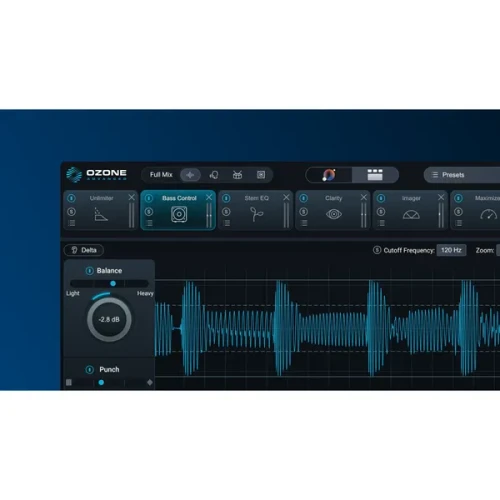Solo the Imager module

[x=381, y=212]
